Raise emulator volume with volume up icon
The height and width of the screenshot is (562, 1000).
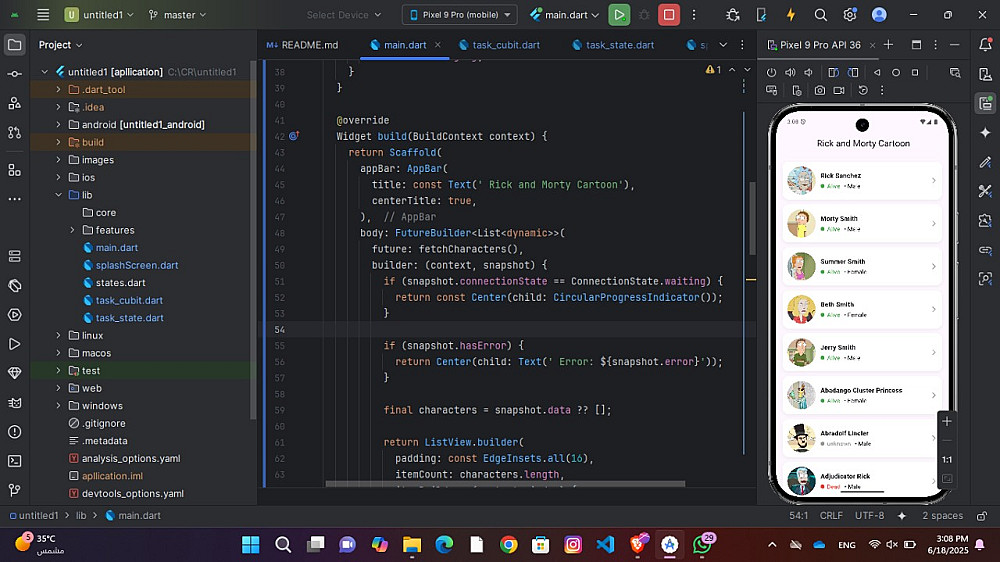pyautogui.click(x=790, y=73)
